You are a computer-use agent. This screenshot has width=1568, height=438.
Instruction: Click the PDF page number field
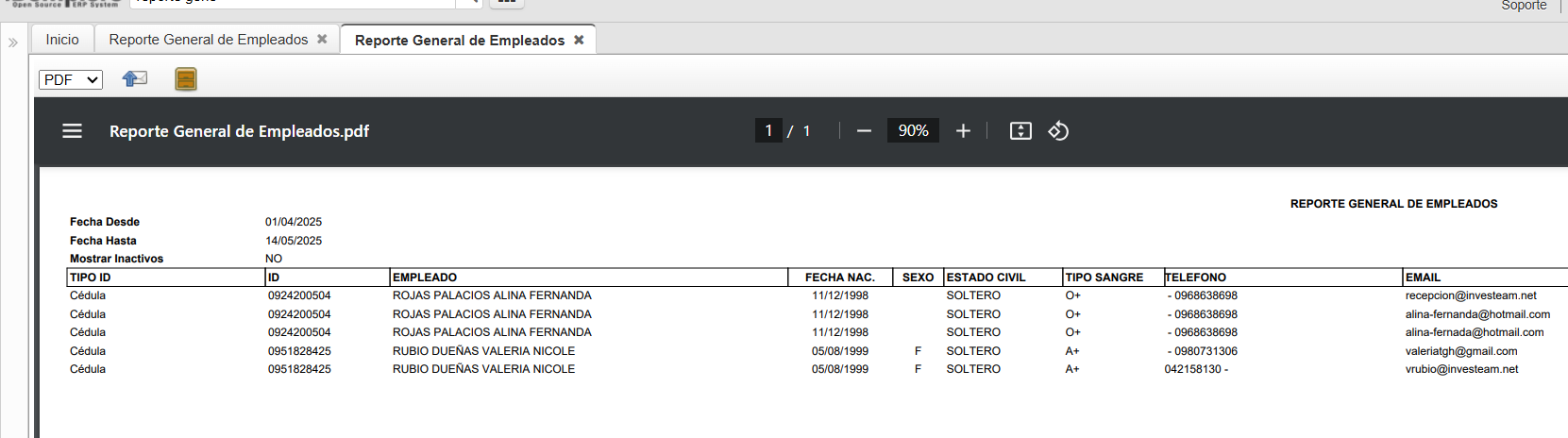click(x=768, y=130)
